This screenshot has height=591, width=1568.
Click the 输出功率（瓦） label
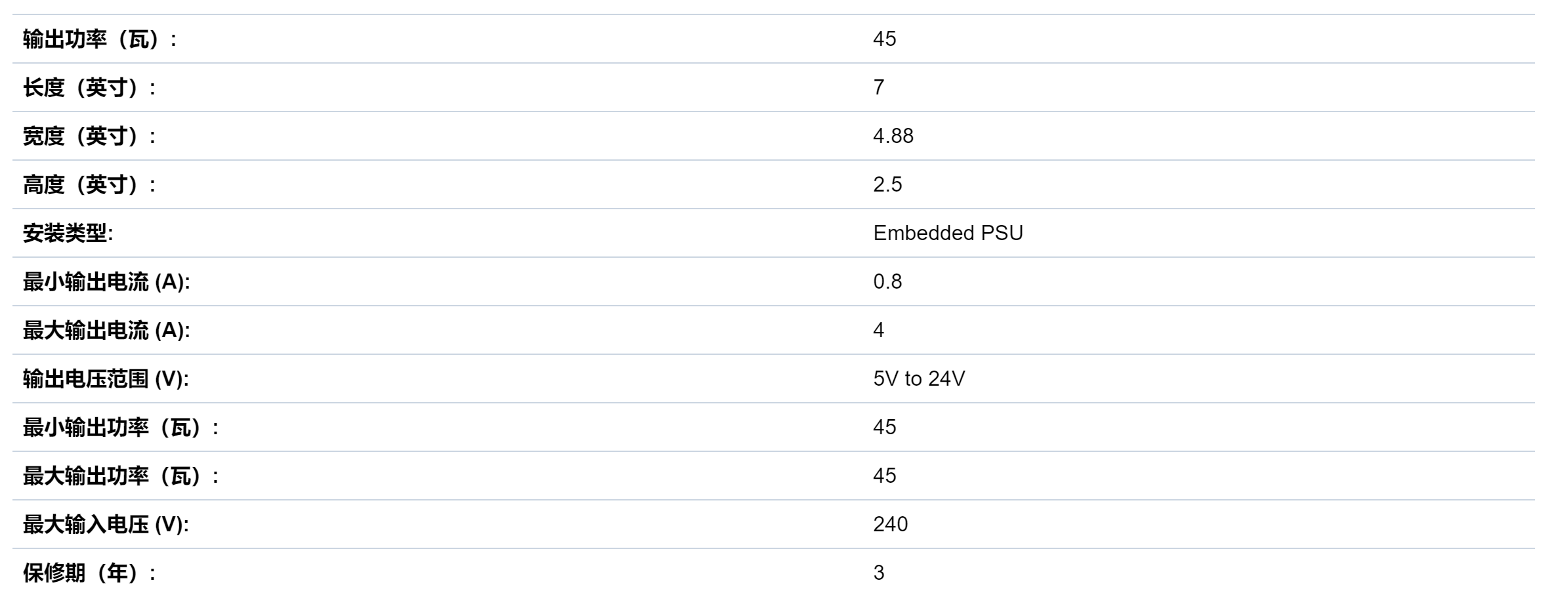[100, 39]
